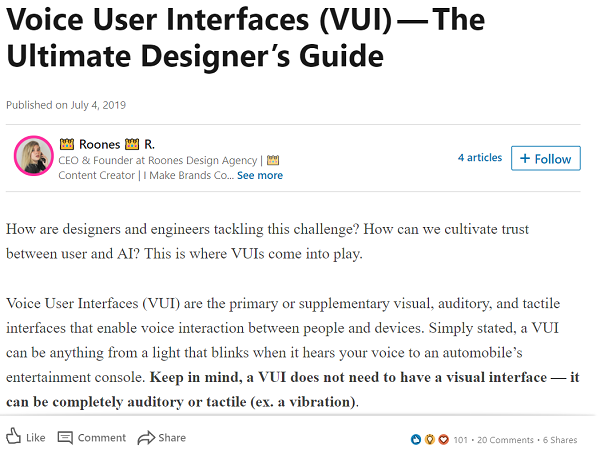Click the red love reaction icon
Screen dimensions: 600x454
(x=443, y=439)
